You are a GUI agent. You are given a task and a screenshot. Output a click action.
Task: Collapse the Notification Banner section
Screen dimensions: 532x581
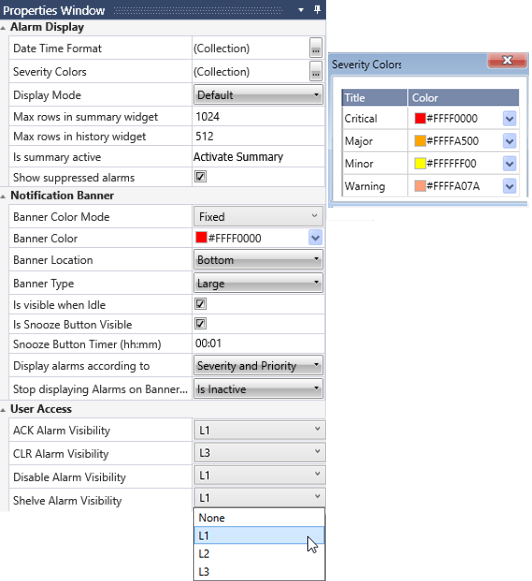click(3, 196)
